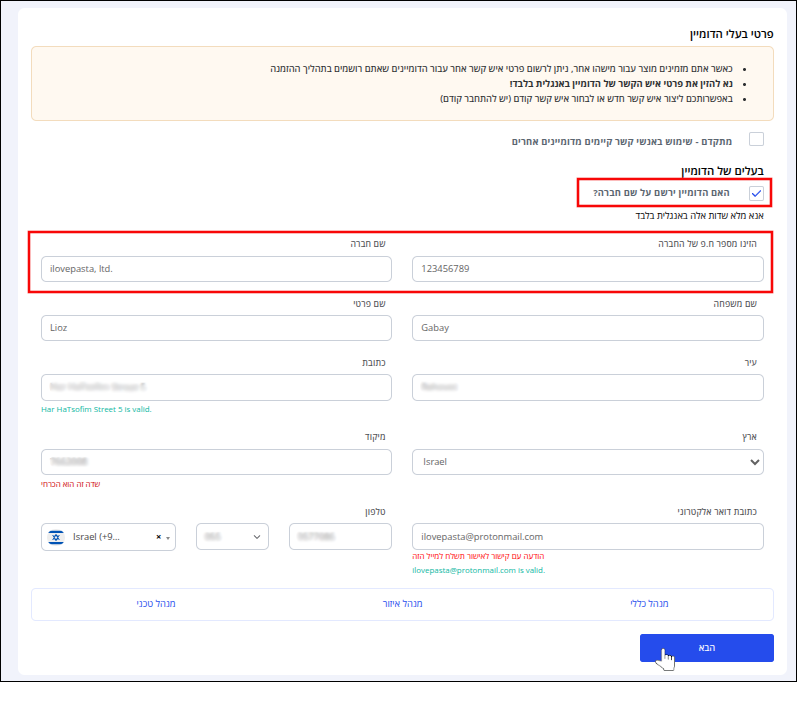This screenshot has height=712, width=797.
Task: Click the email field with ilovepasta@protonmail.com
Action: pos(588,537)
